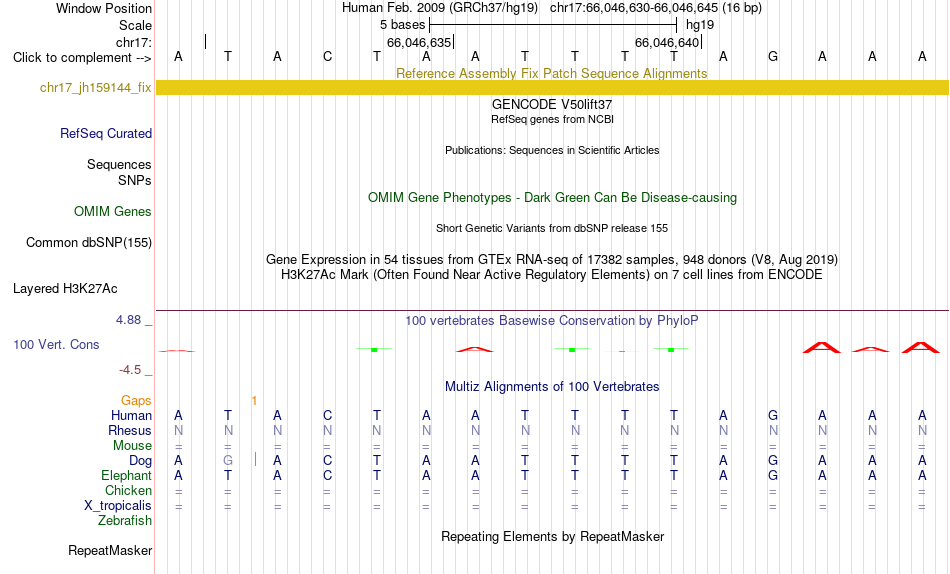Click the Dog species label
This screenshot has height=574, width=950.
point(141,461)
